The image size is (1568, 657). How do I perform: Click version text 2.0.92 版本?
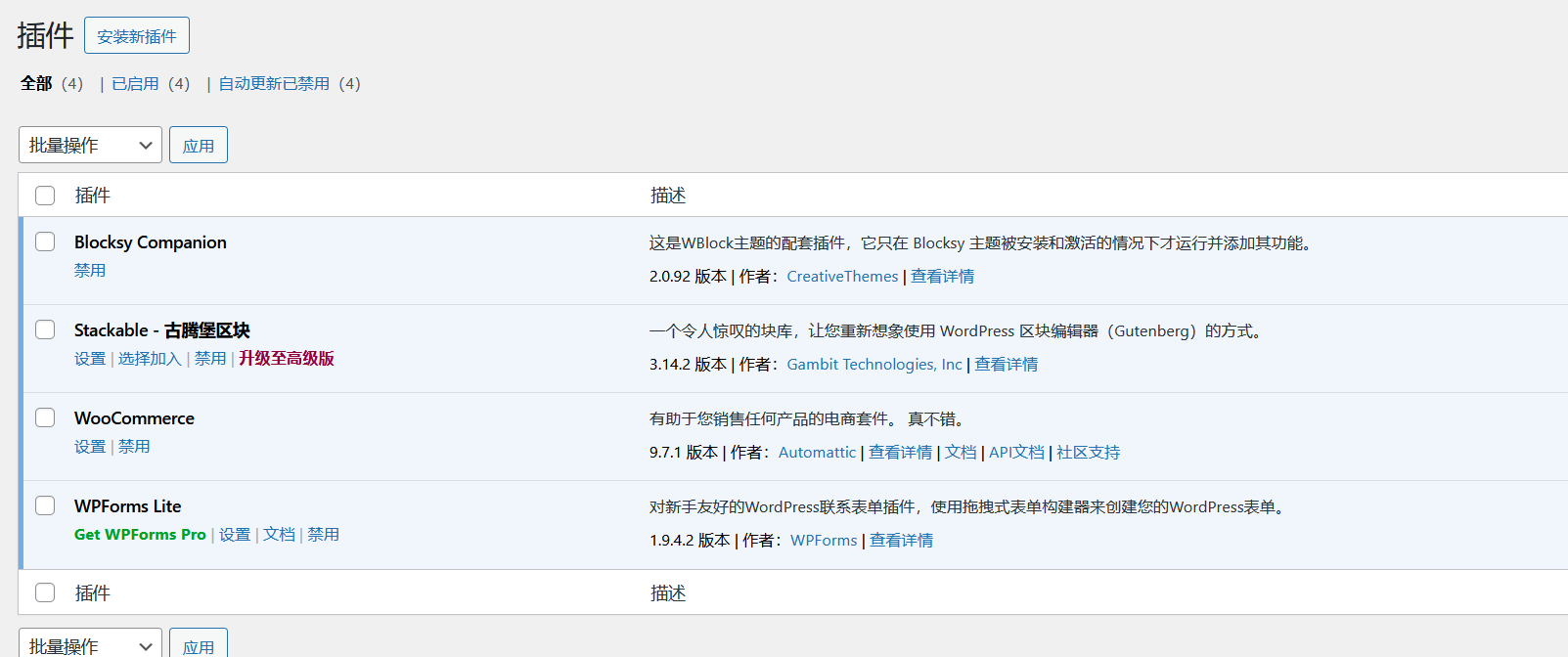click(688, 277)
